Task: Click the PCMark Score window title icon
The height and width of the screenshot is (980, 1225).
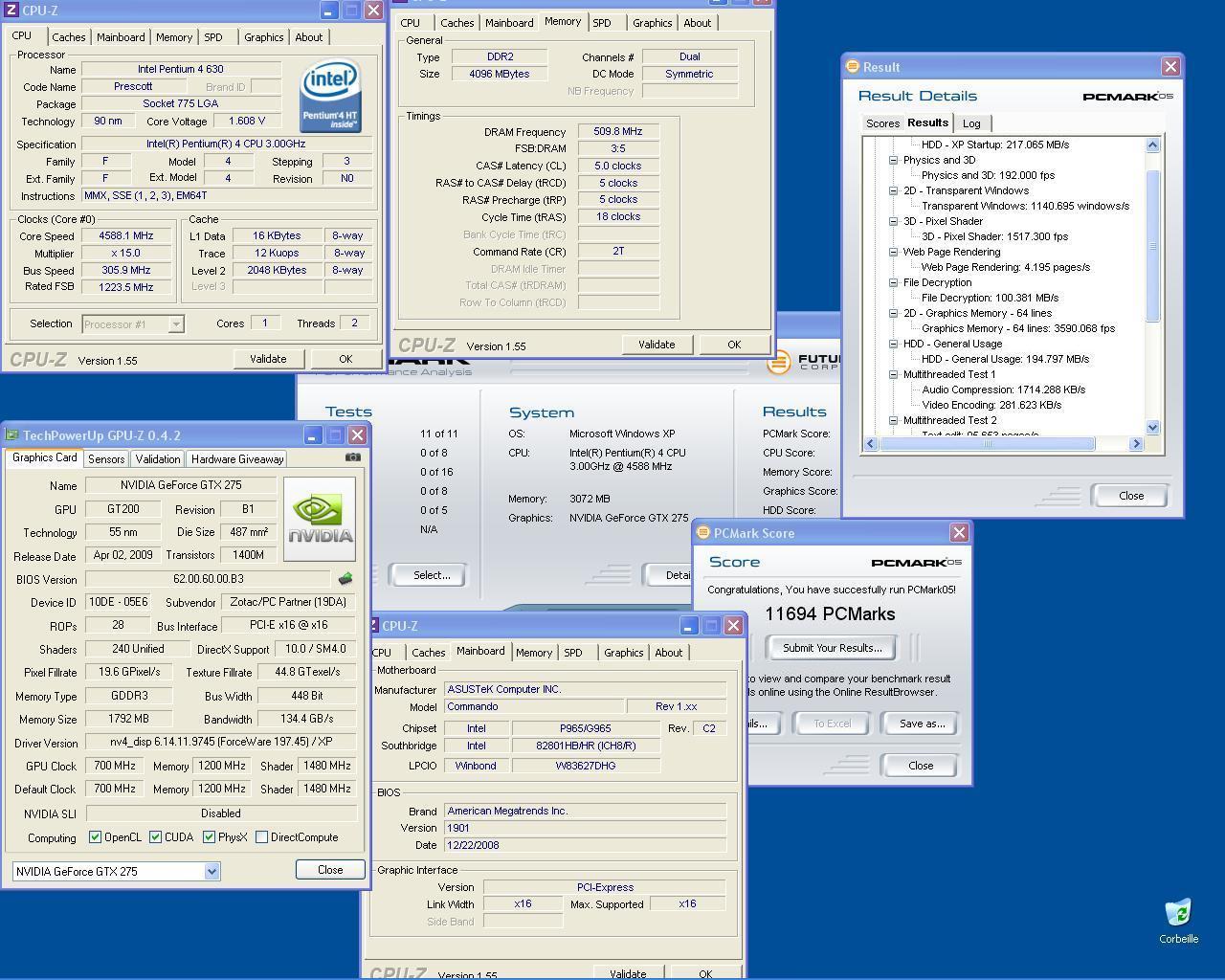Action: click(703, 533)
